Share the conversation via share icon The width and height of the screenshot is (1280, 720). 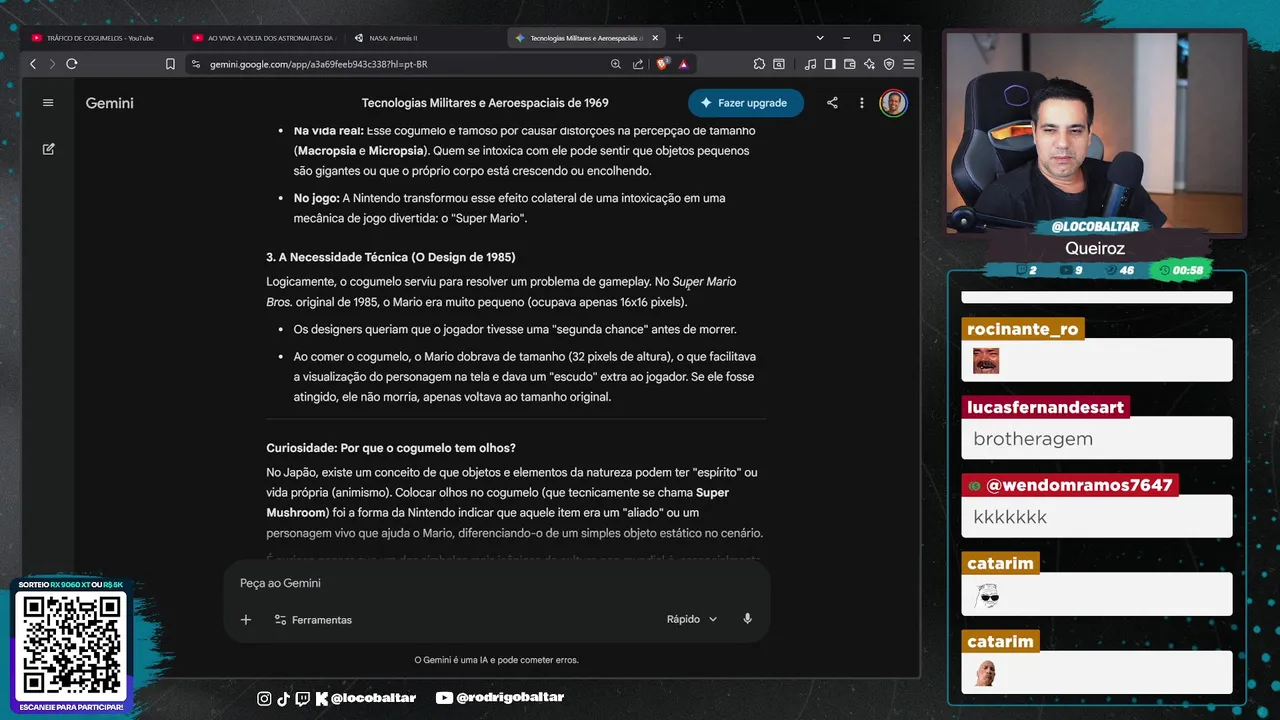coord(832,103)
